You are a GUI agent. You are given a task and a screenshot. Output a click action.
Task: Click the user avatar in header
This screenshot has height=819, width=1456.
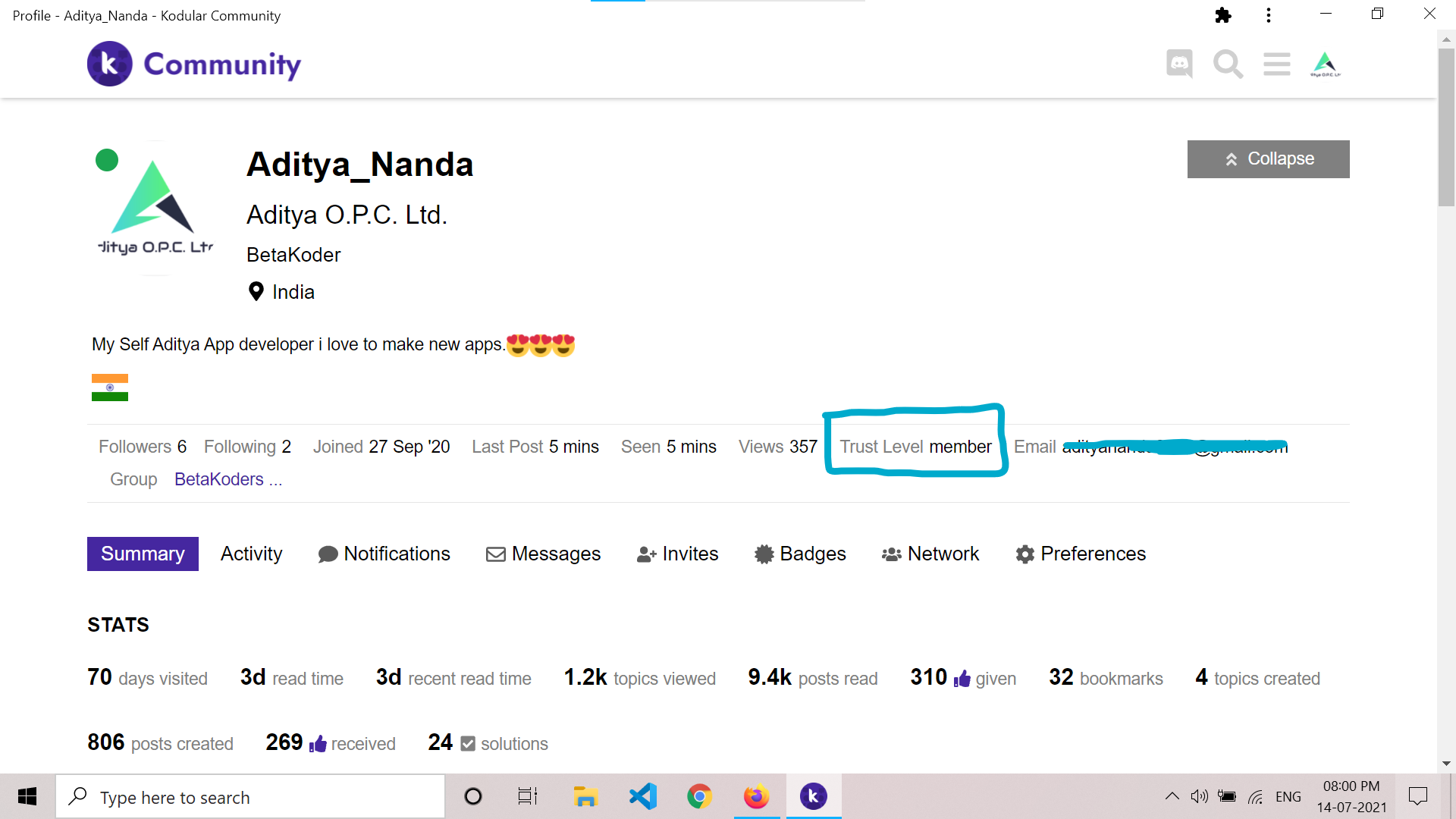pos(1325,64)
